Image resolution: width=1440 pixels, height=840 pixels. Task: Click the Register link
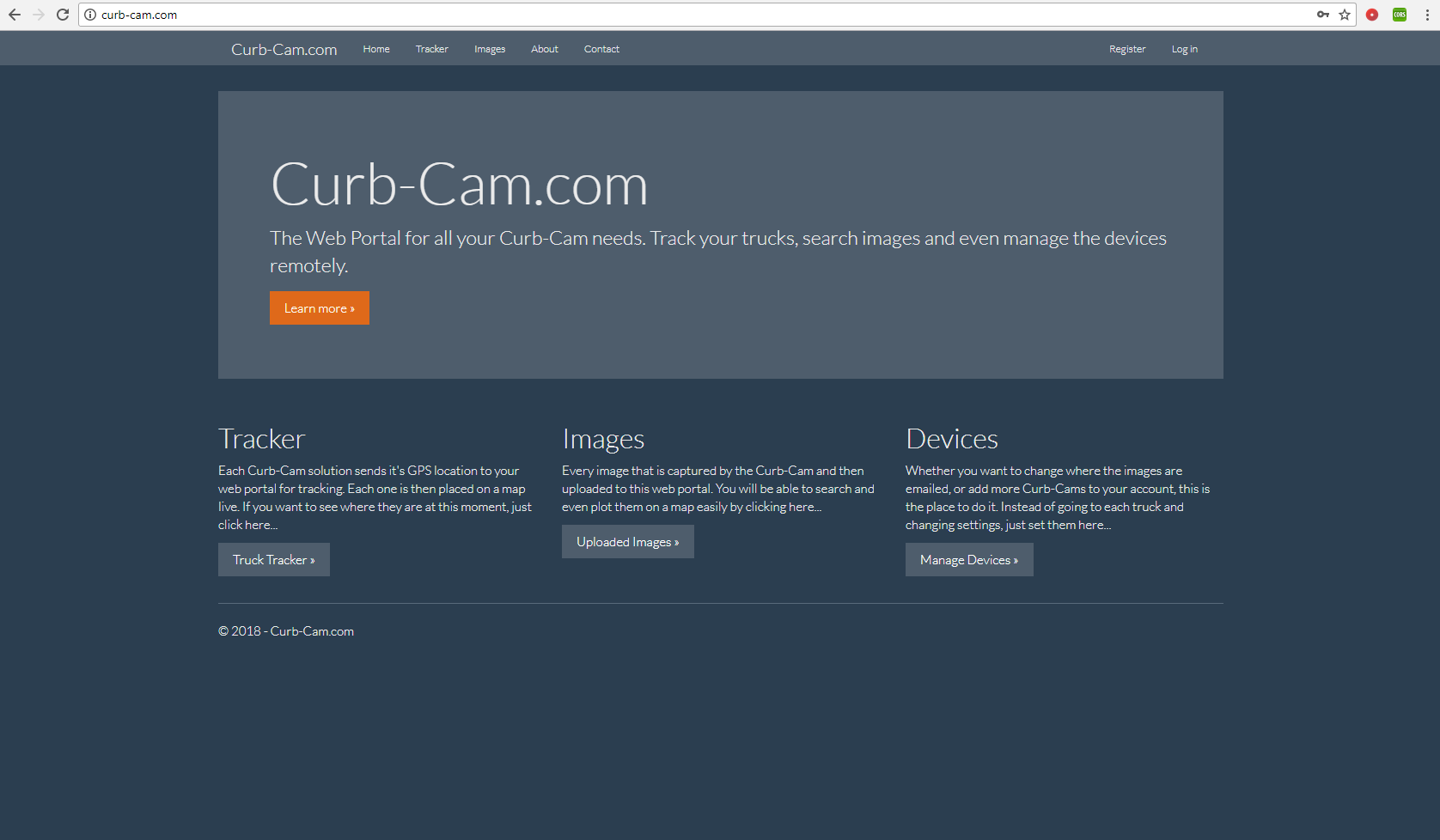1126,49
